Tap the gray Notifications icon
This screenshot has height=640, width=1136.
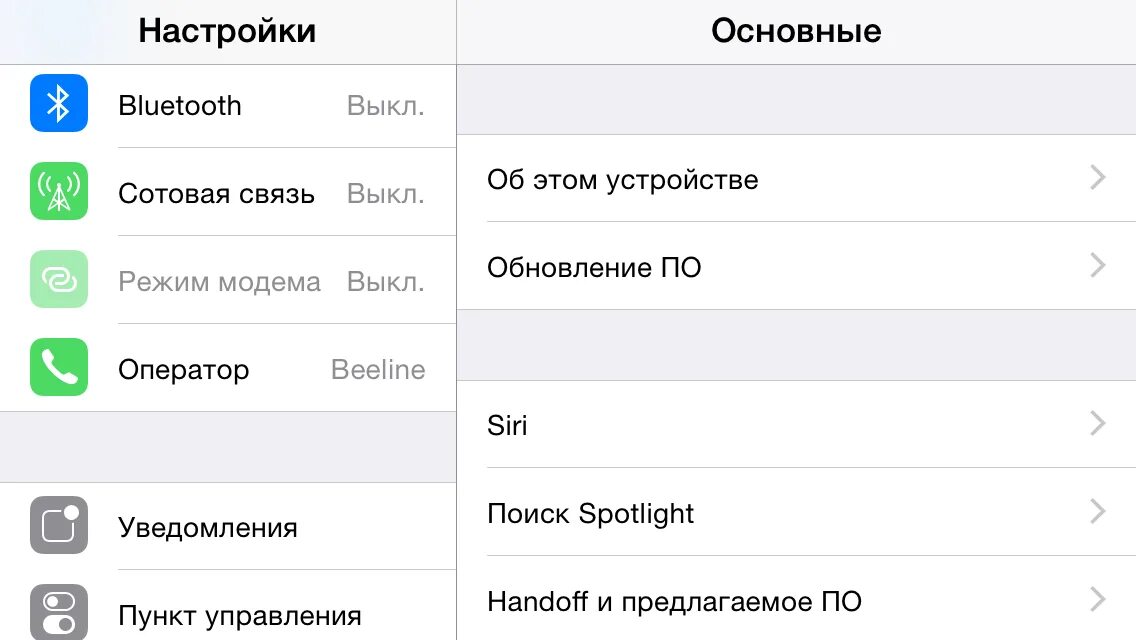tap(59, 526)
